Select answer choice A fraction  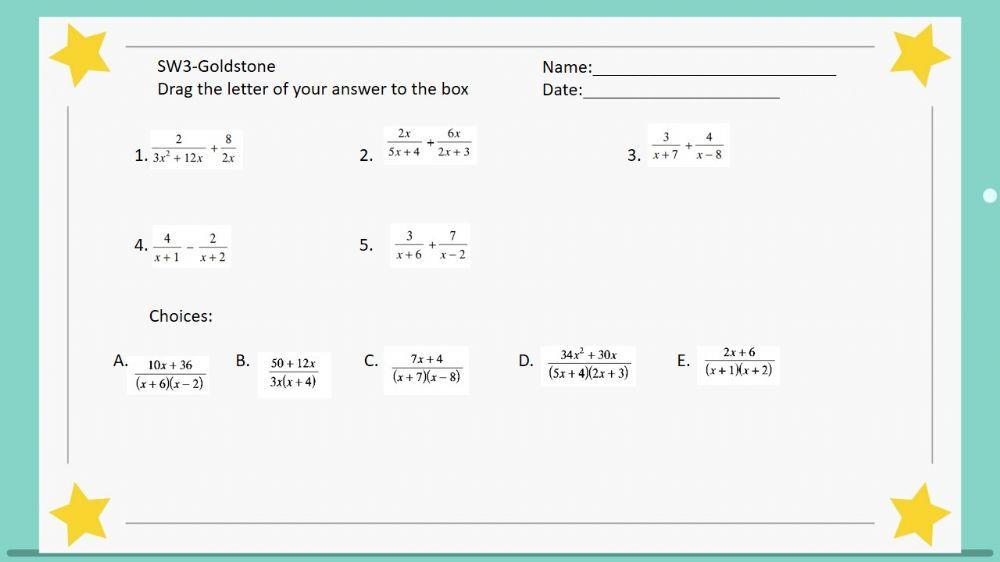[170, 374]
